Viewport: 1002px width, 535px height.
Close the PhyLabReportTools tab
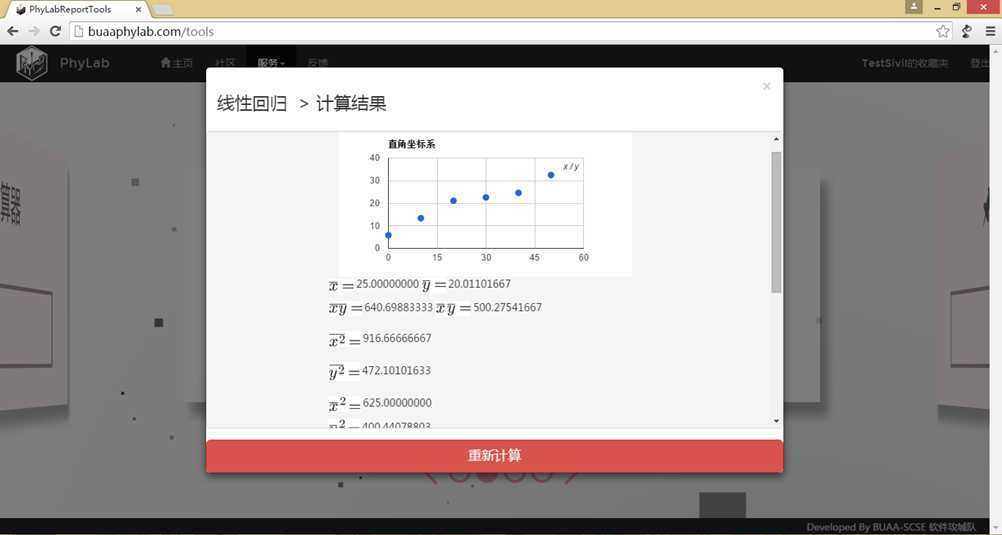tap(138, 10)
